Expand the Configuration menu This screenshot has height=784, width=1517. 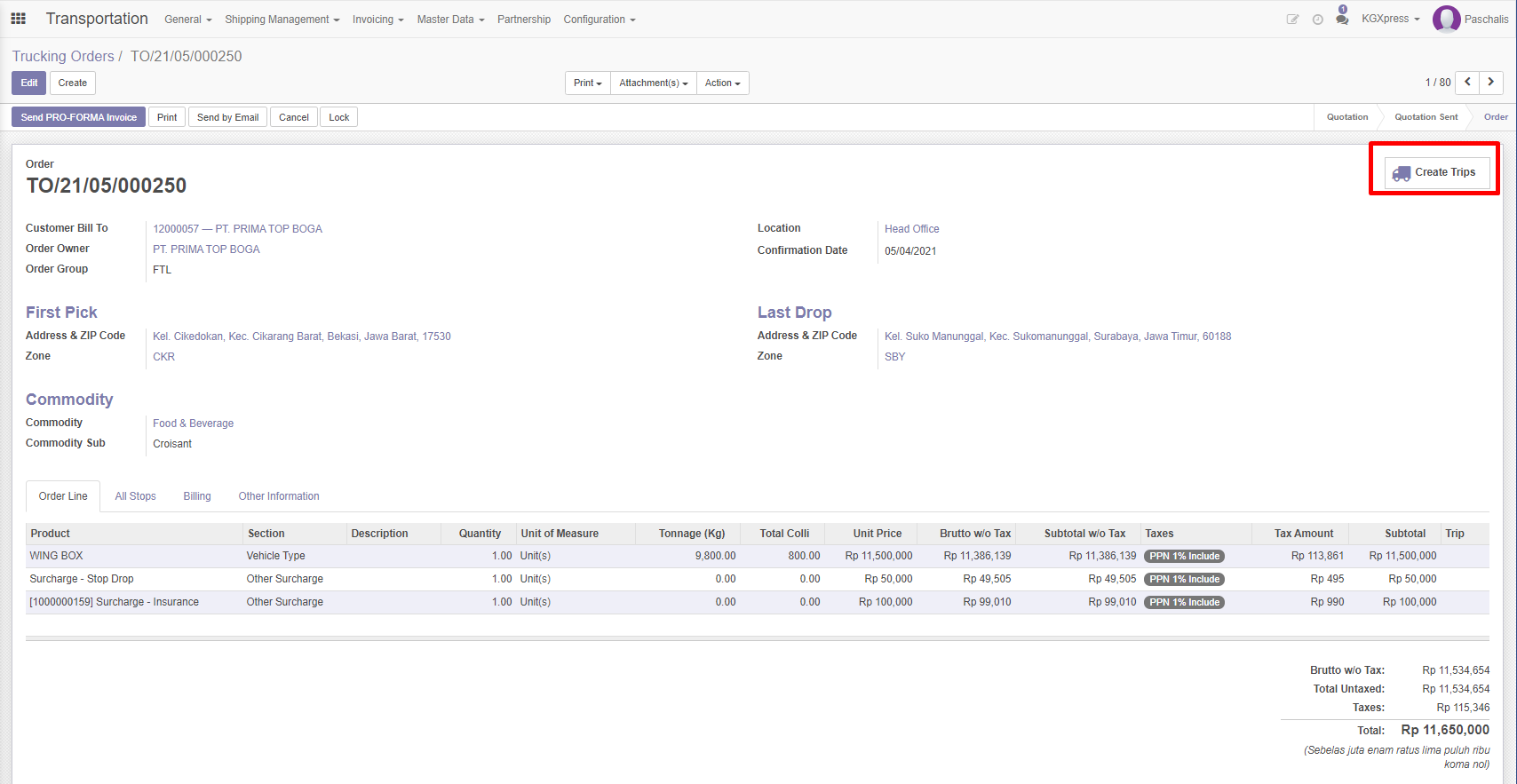pos(600,19)
